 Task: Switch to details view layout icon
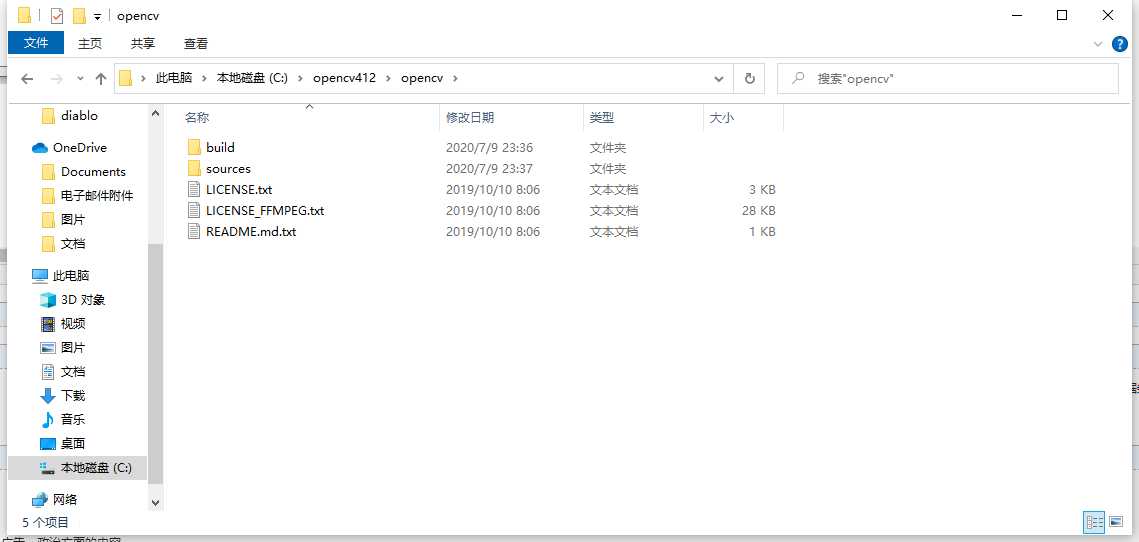point(1094,522)
